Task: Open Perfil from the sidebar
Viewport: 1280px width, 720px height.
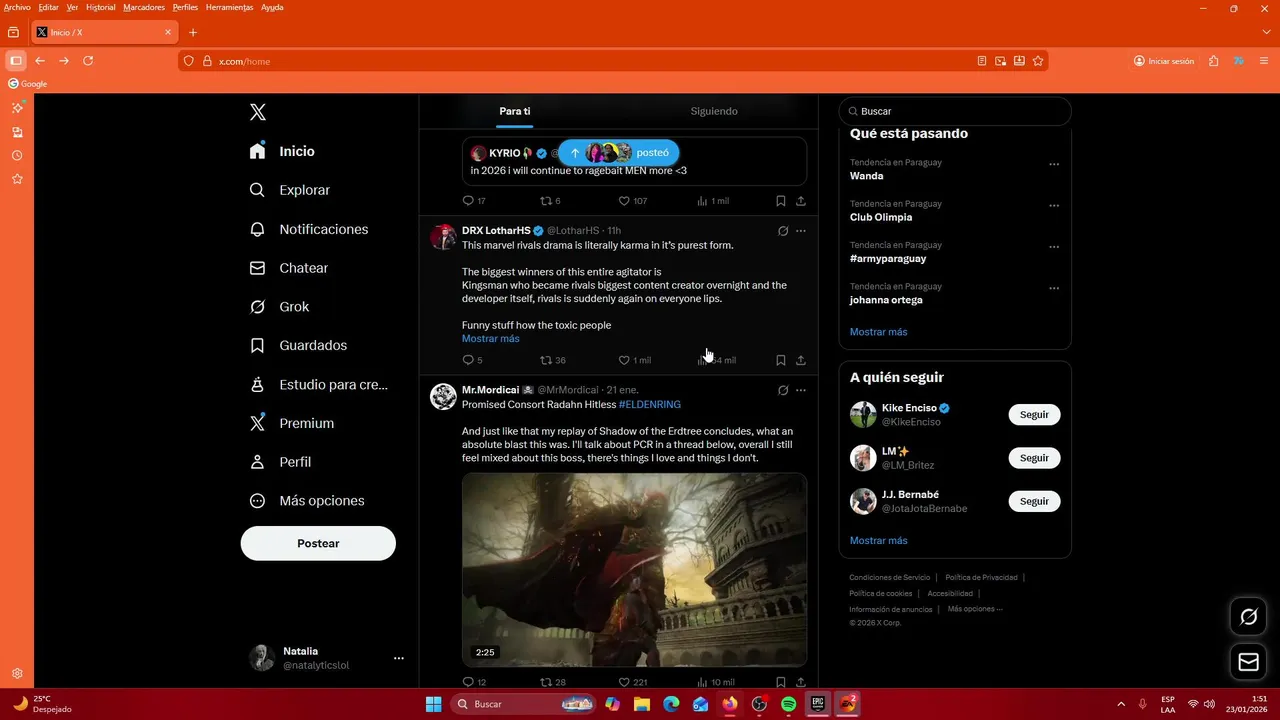Action: click(x=280, y=462)
